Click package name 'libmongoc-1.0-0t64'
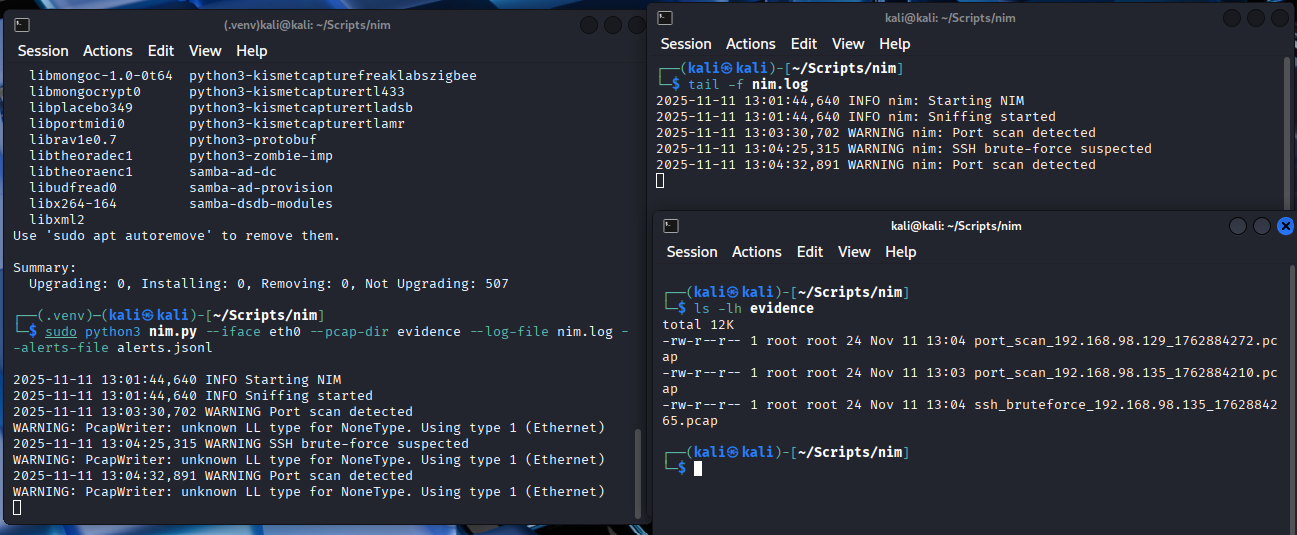This screenshot has width=1297, height=535. coord(101,75)
